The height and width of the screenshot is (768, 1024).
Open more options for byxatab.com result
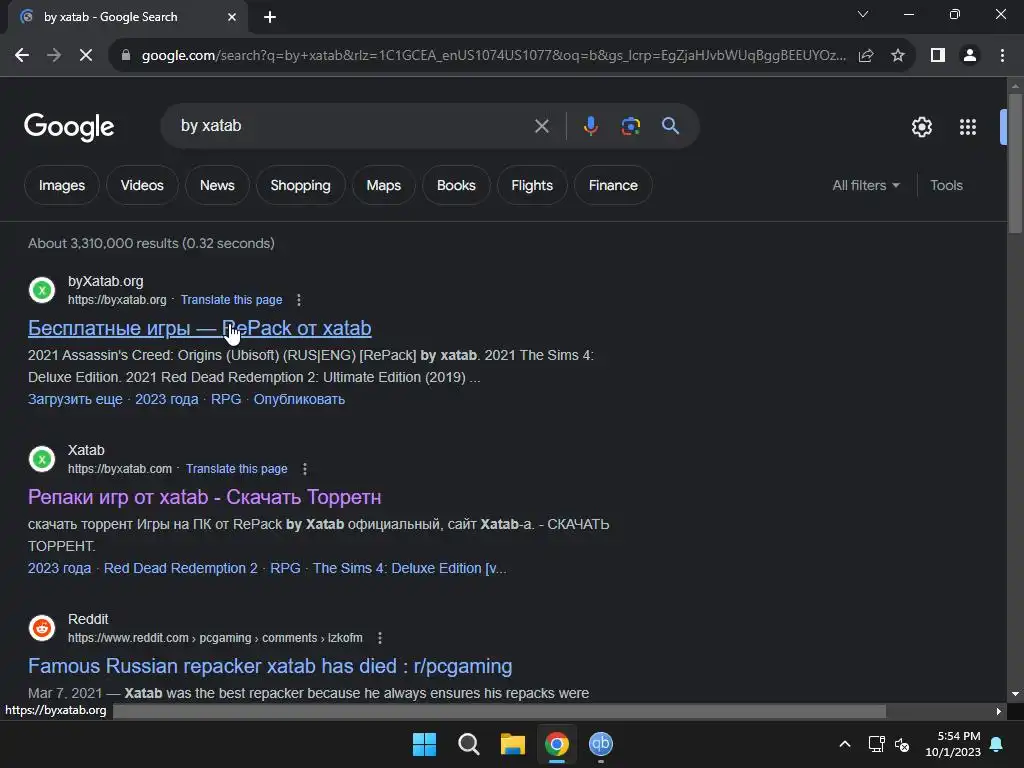304,469
